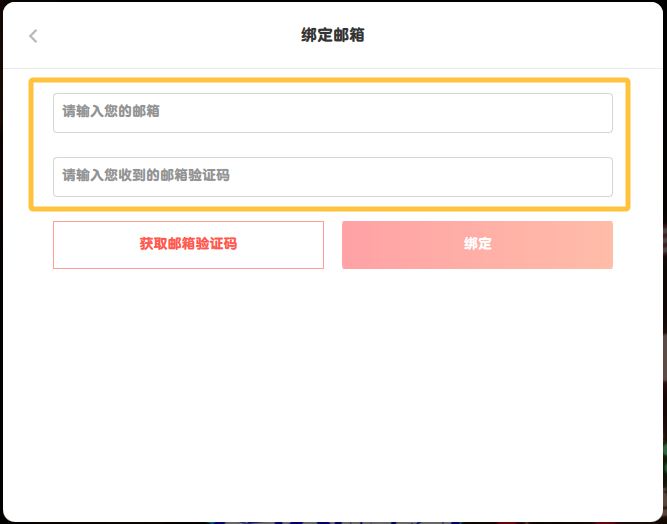667x524 pixels.
Task: Click the back arrow icon
Action: pyautogui.click(x=33, y=36)
